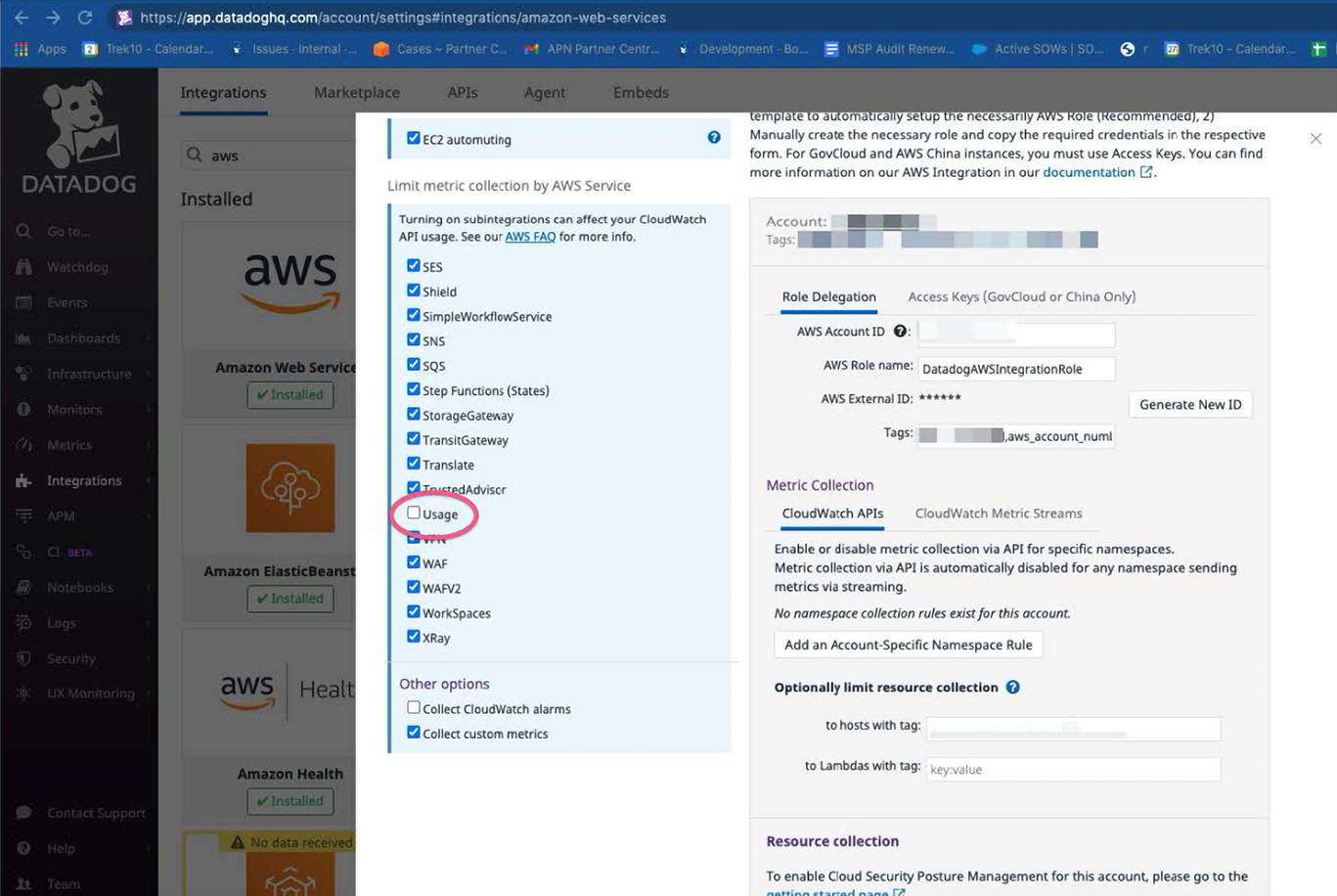This screenshot has height=896, width=1337.
Task: Reload the page with browser refresh
Action: pyautogui.click(x=85, y=18)
